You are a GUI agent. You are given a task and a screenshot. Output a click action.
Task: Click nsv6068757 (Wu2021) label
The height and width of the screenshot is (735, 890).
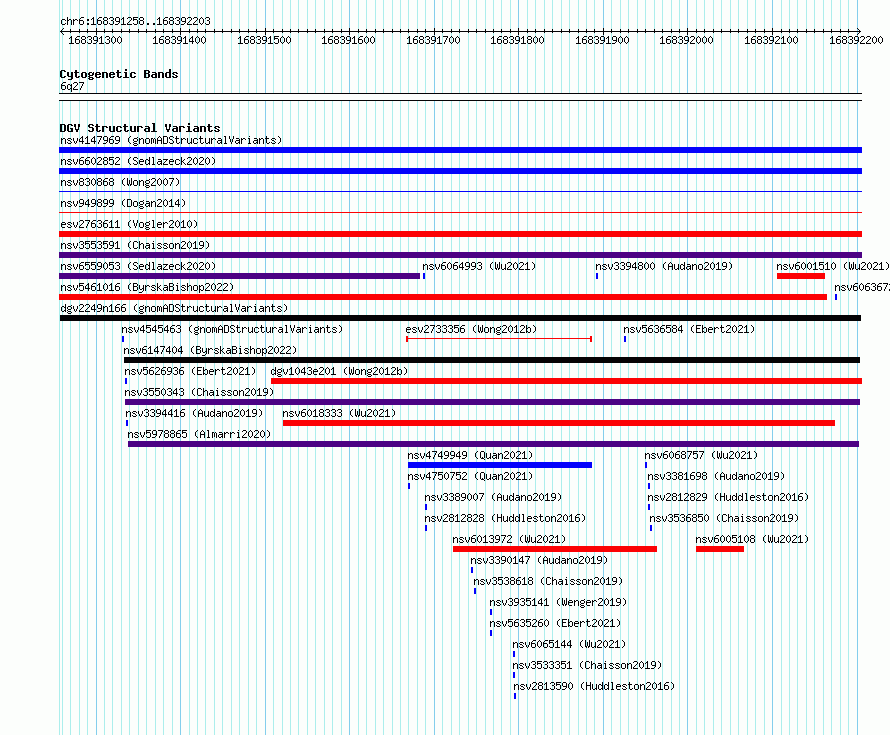coord(701,455)
